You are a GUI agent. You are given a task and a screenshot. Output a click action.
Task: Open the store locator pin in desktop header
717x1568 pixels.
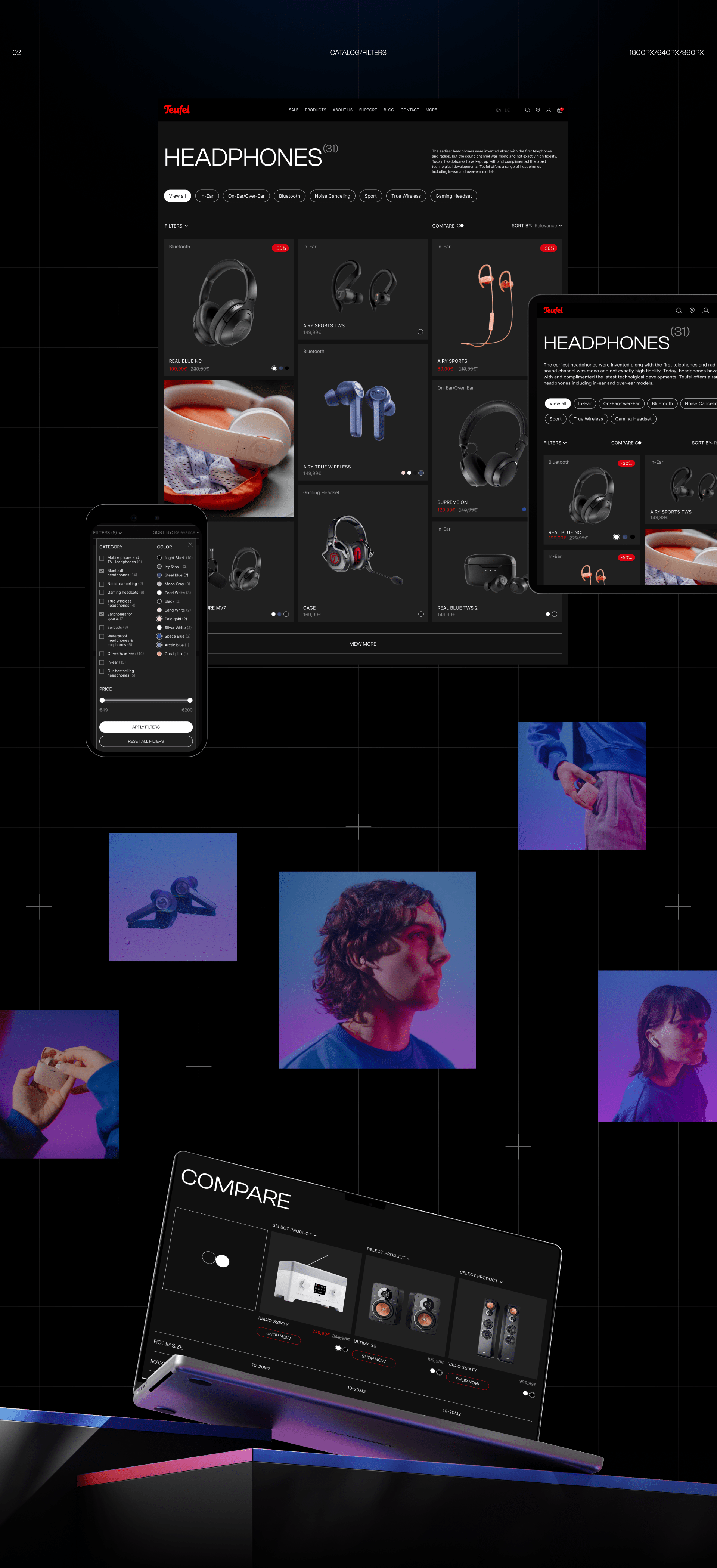(x=537, y=110)
